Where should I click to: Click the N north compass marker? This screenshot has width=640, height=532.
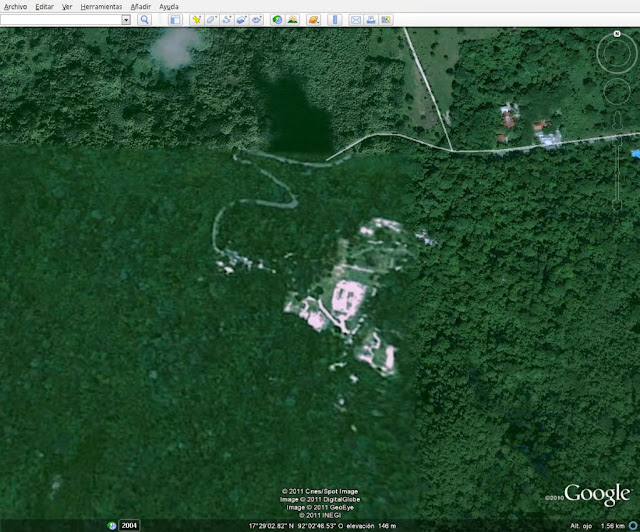617,34
